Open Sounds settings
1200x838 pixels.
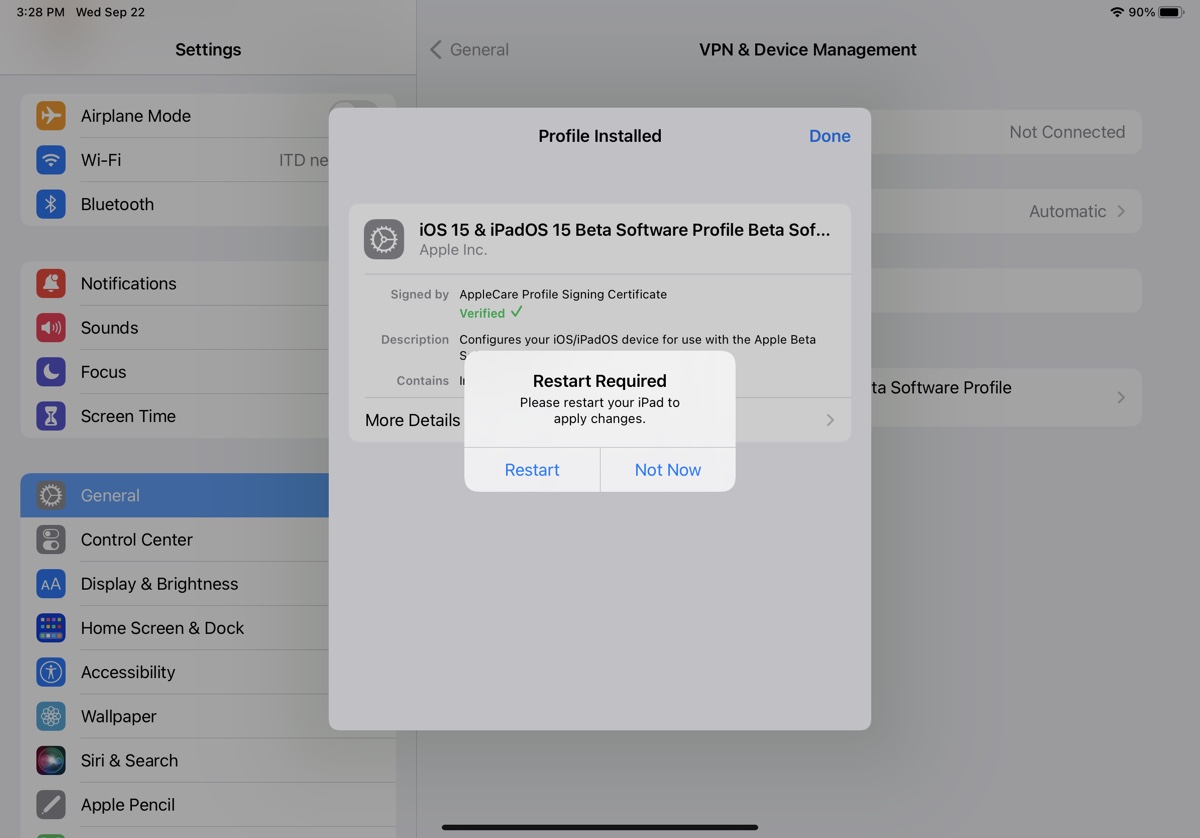tap(208, 327)
